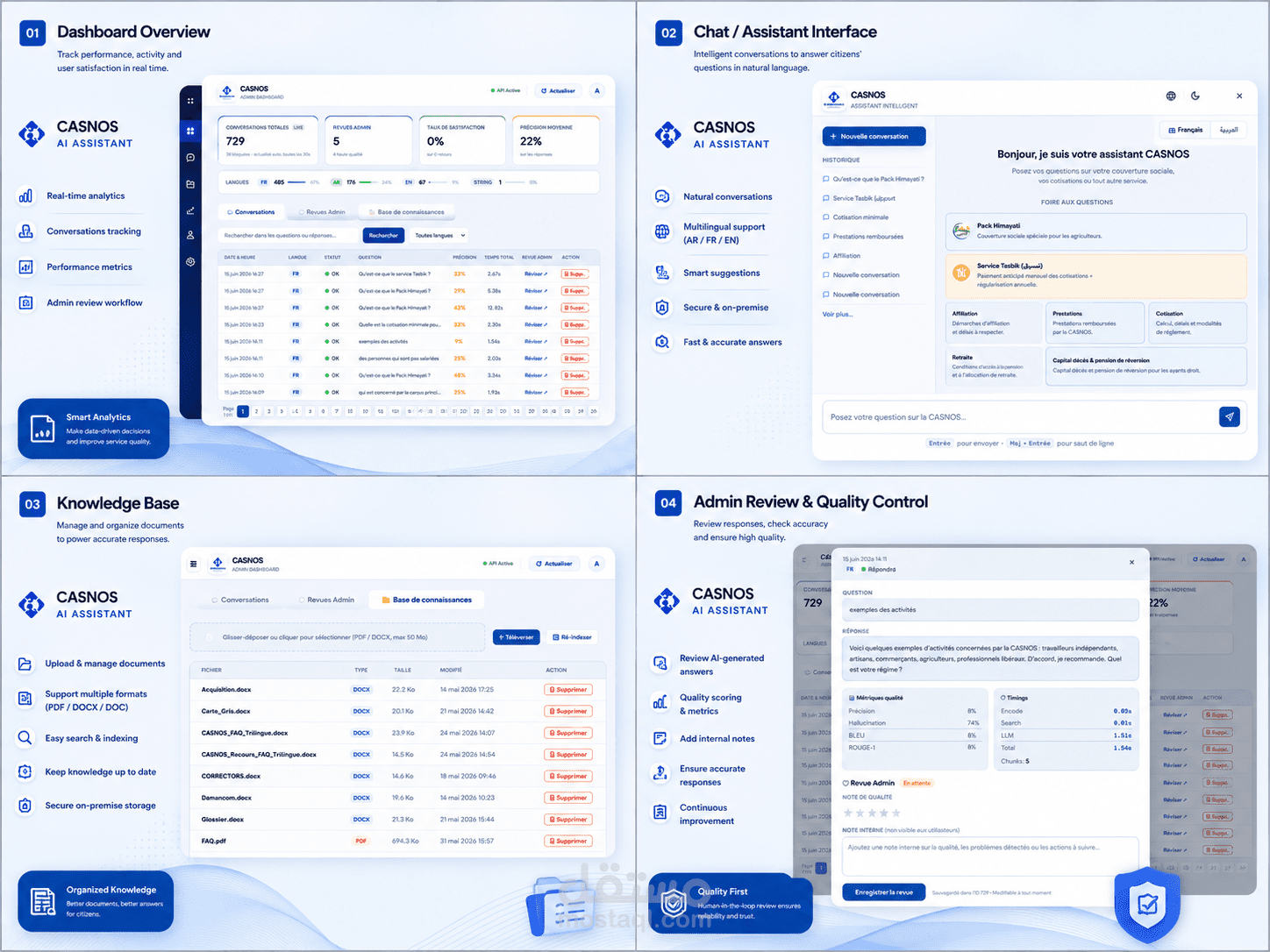Click file name CORRECTORS.docx
Screen dimensions: 1270x952
pyautogui.click(x=231, y=776)
